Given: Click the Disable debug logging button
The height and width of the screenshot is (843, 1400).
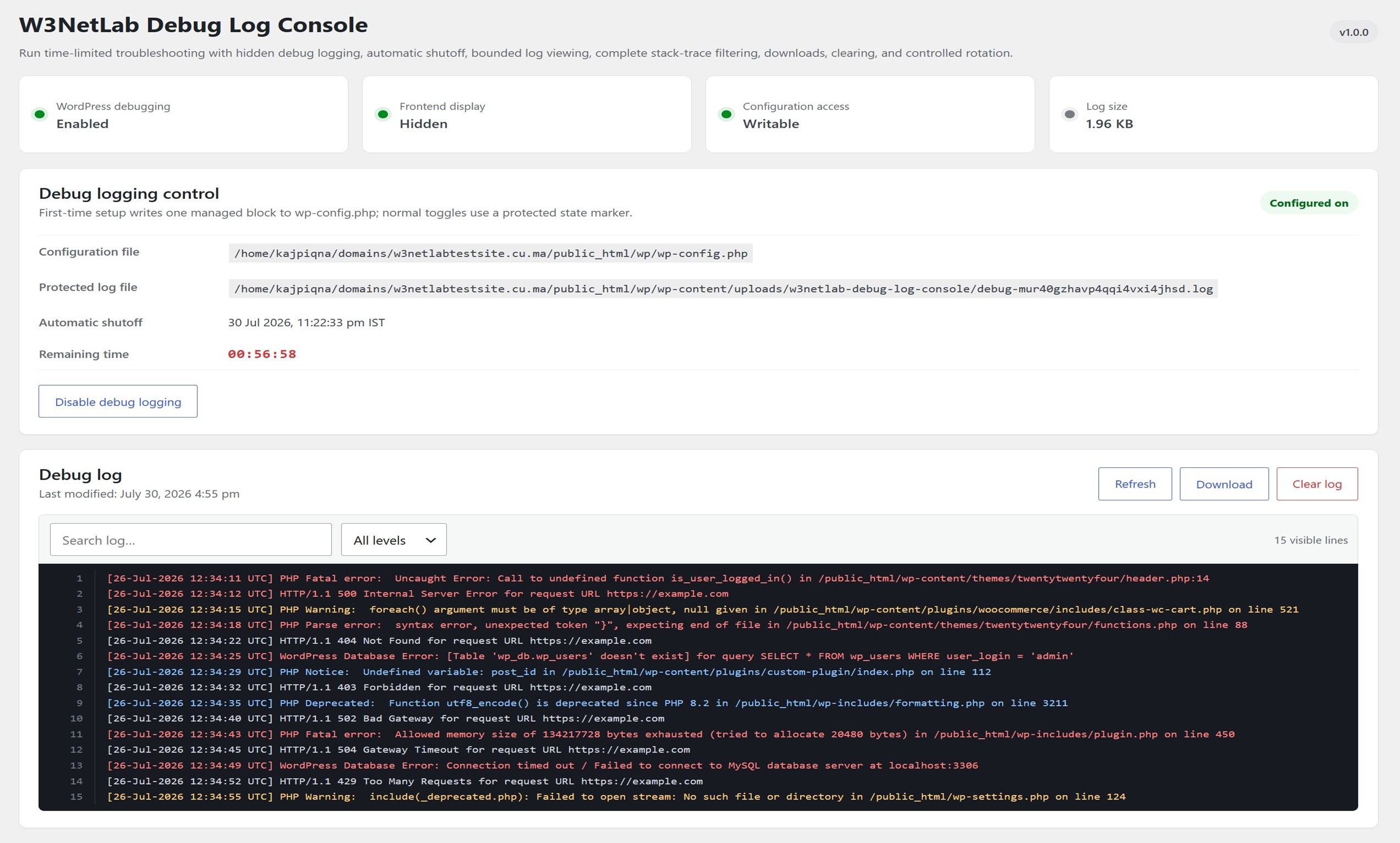Looking at the screenshot, I should (x=118, y=402).
